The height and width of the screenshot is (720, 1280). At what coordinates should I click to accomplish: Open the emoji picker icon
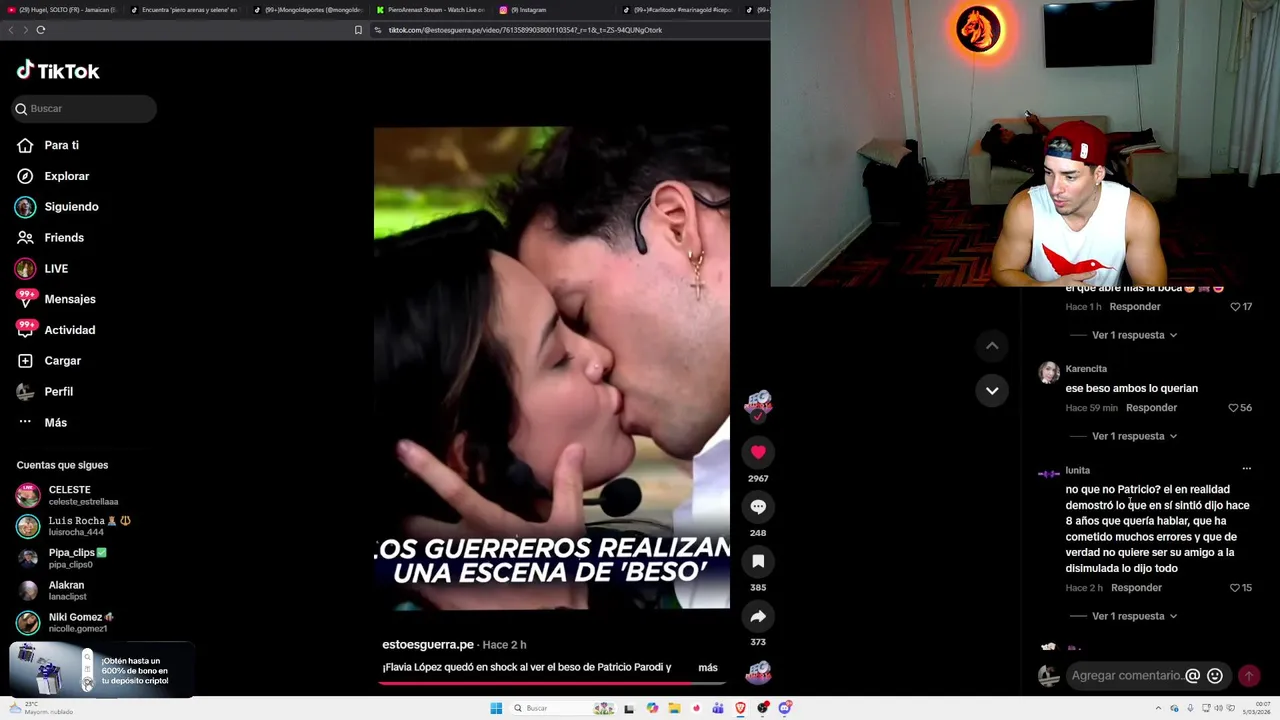(x=1215, y=676)
